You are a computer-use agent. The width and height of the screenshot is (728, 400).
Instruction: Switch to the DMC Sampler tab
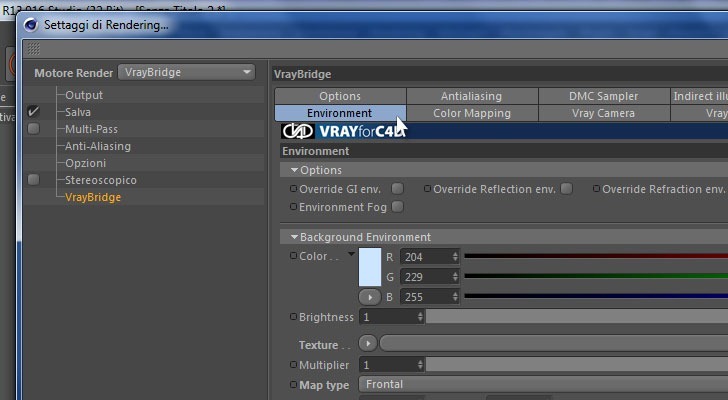[x=604, y=96]
